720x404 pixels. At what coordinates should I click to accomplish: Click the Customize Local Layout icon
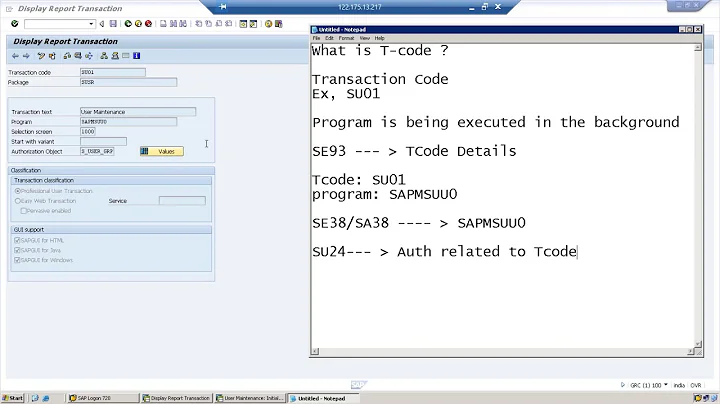click(278, 24)
